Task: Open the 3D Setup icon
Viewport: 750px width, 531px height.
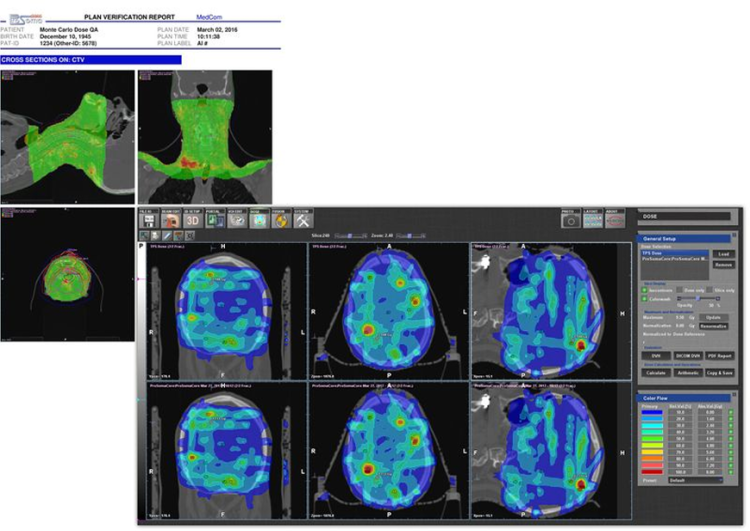Action: pyautogui.click(x=192, y=221)
